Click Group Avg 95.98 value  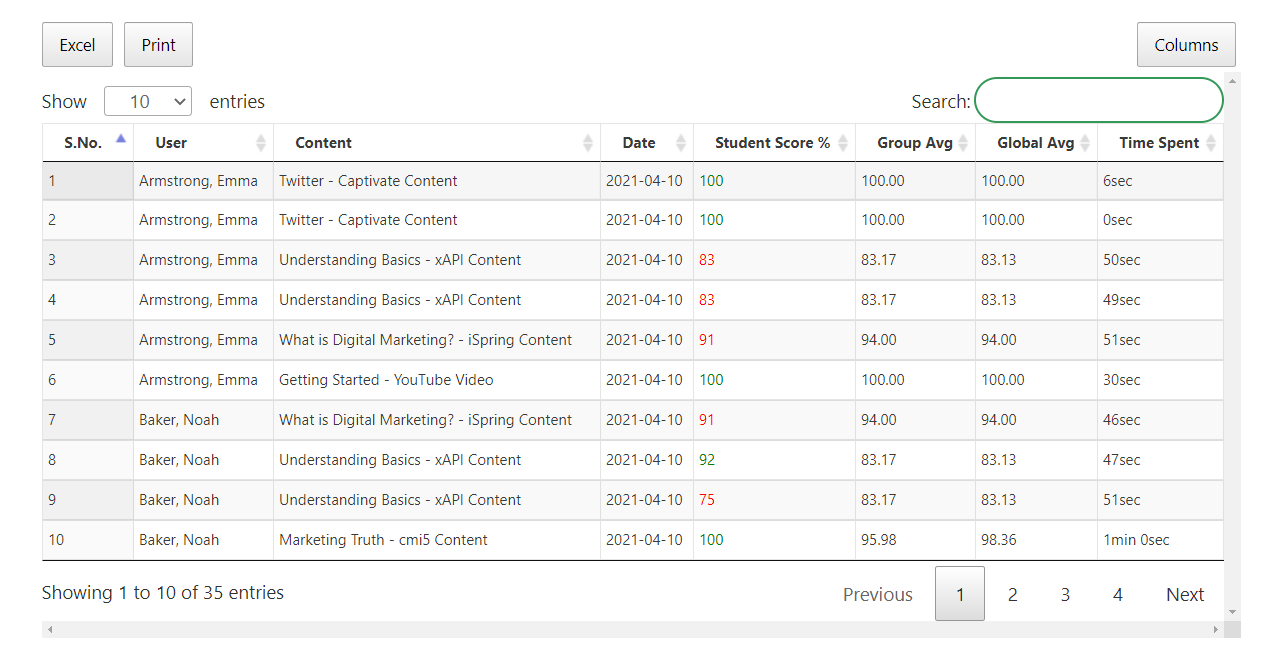[x=878, y=540]
